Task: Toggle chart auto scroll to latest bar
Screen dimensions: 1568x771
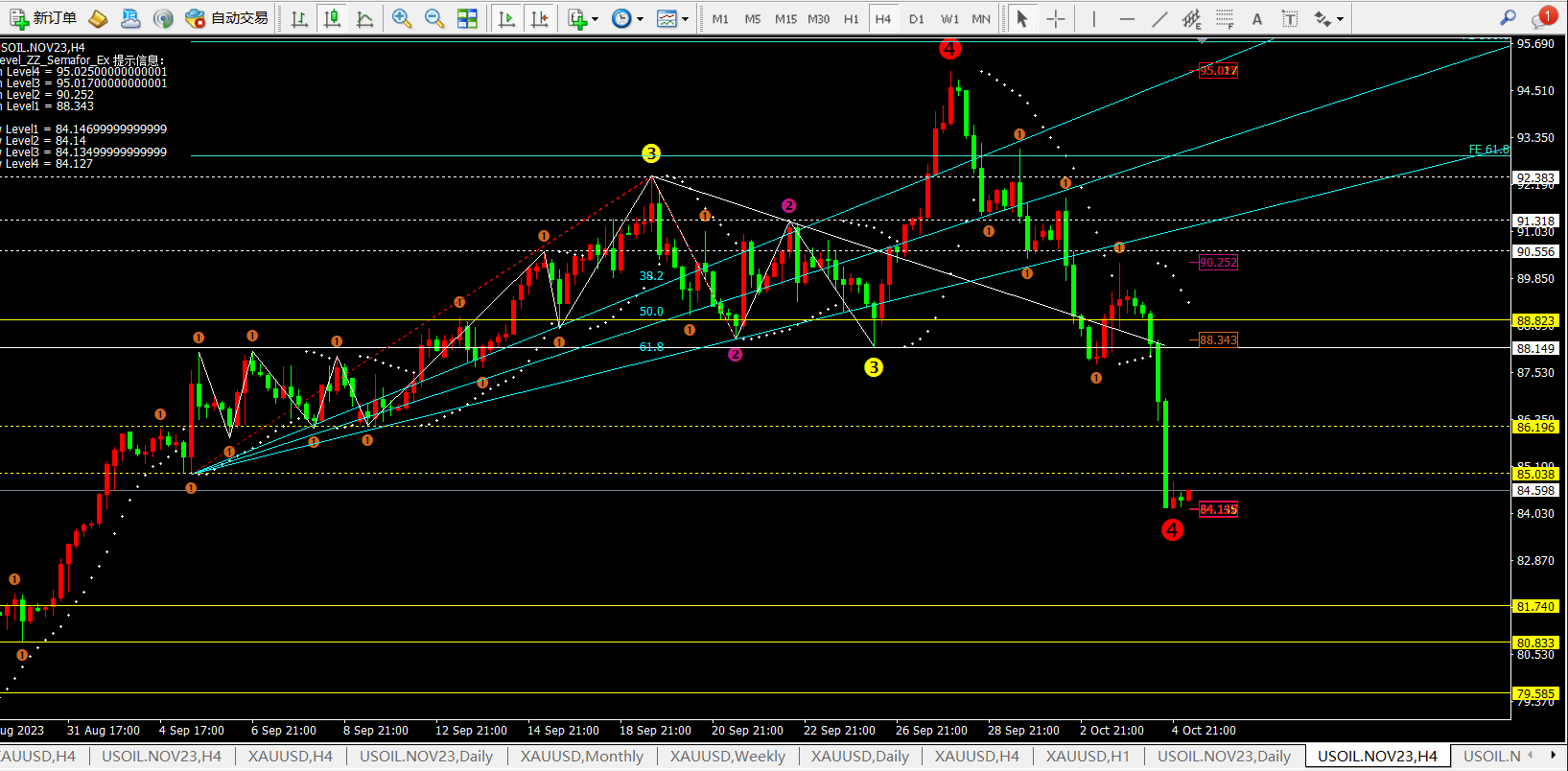Action: coord(507,18)
